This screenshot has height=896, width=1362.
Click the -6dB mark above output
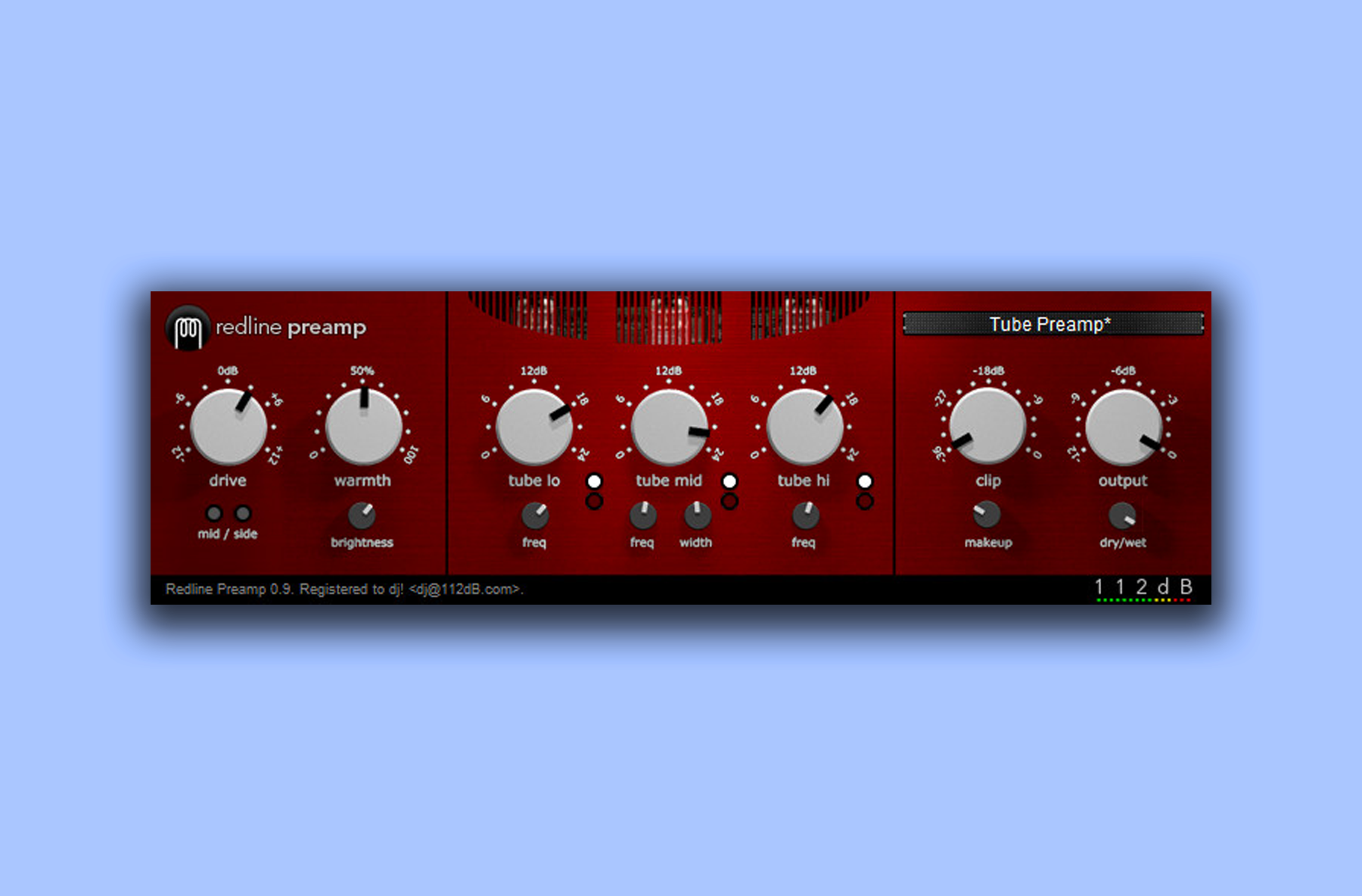(x=1123, y=371)
